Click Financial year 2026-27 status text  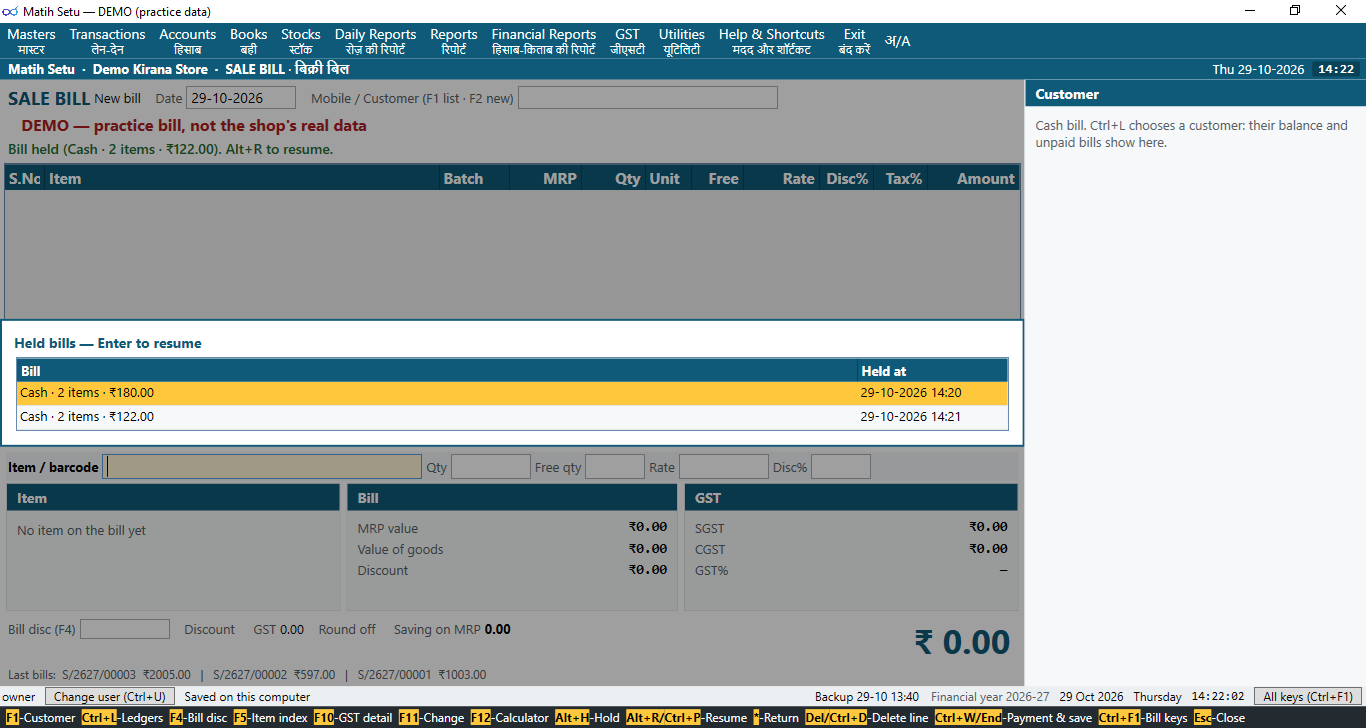990,696
